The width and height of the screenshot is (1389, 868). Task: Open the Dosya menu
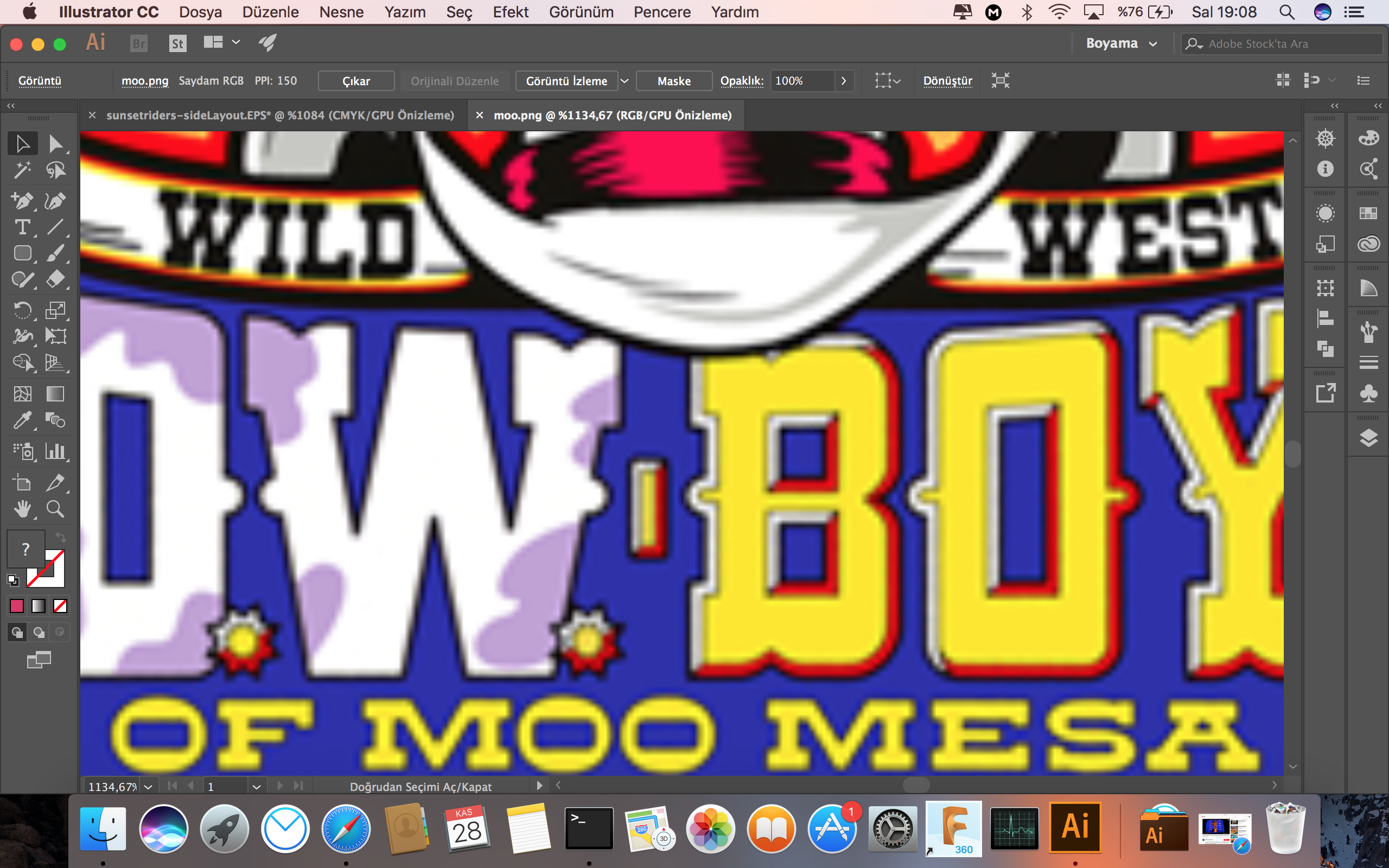click(200, 12)
